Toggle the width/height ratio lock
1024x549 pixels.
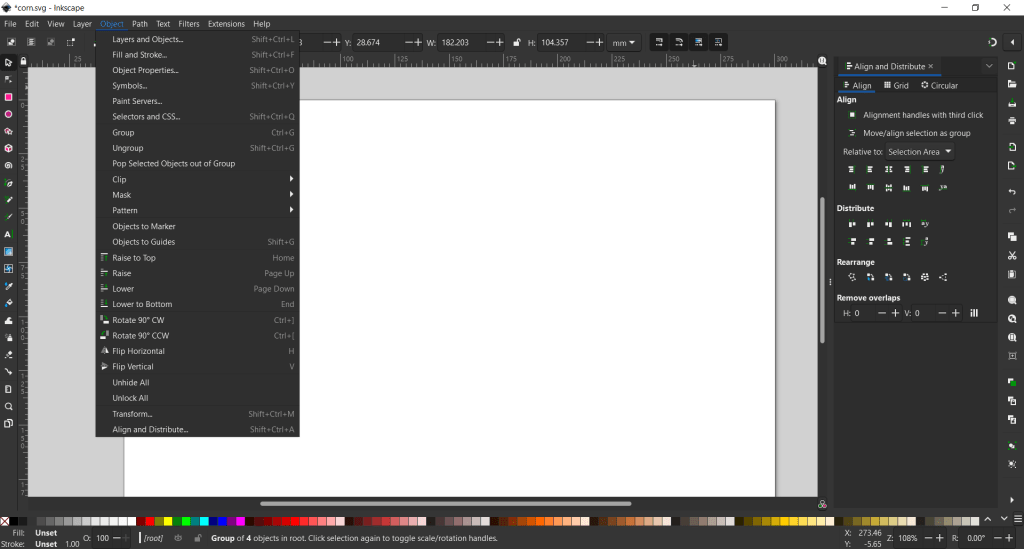coord(517,42)
